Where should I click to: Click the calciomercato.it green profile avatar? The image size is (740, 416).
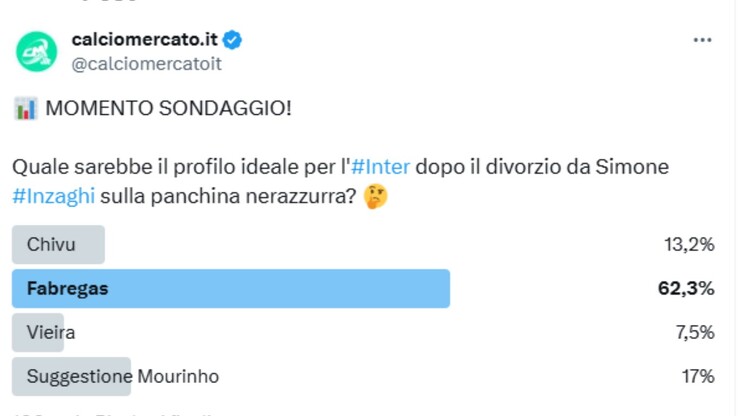tap(36, 50)
